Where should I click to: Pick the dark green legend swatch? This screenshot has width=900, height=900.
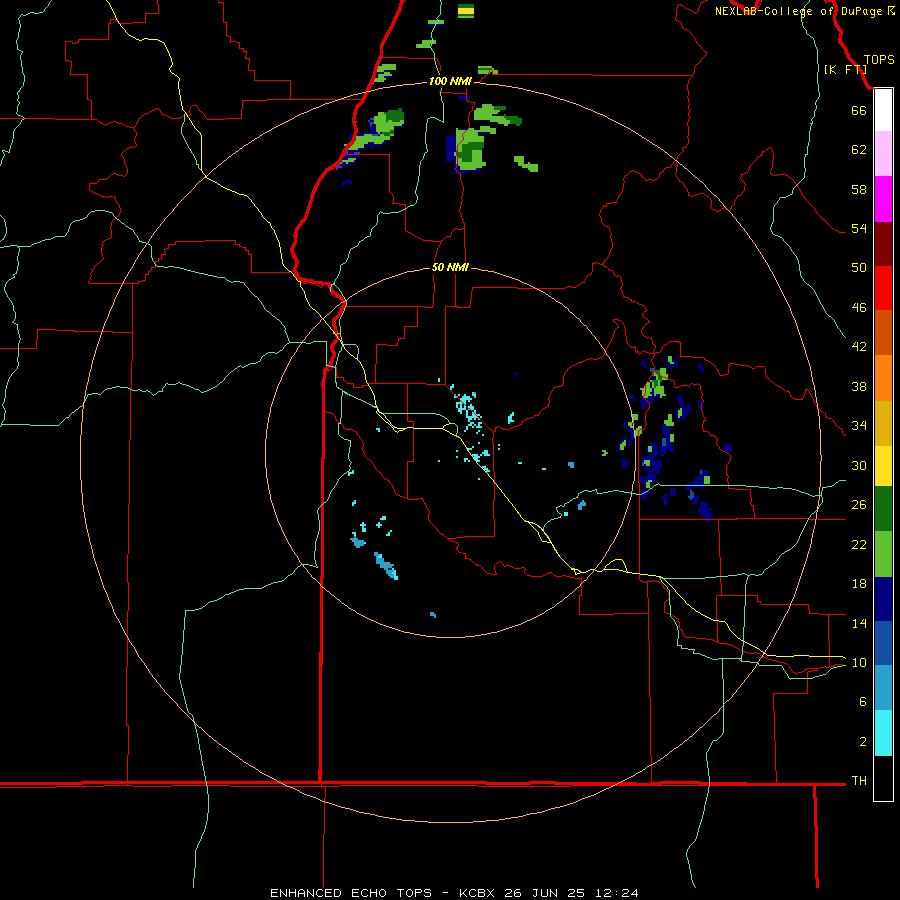tap(883, 509)
